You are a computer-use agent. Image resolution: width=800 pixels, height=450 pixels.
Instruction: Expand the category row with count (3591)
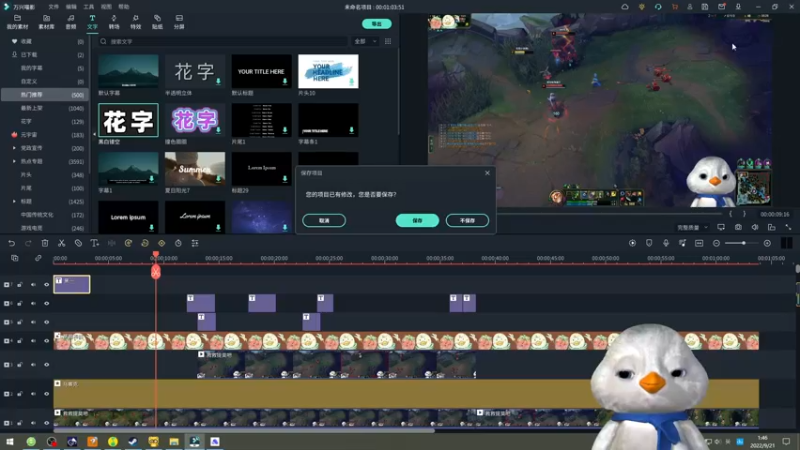(x=14, y=161)
